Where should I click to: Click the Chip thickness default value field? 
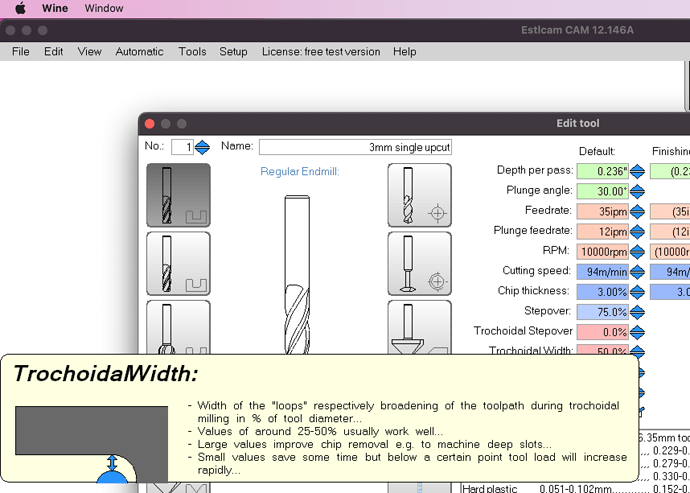601,291
